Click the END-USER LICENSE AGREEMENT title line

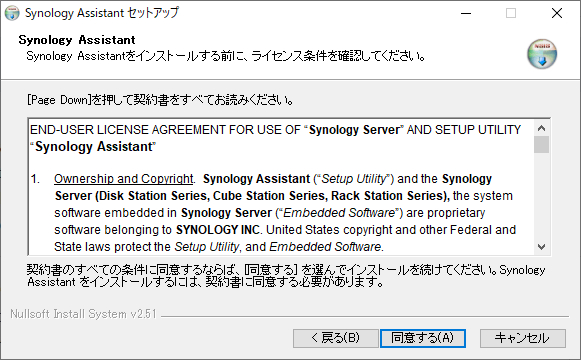click(x=276, y=130)
